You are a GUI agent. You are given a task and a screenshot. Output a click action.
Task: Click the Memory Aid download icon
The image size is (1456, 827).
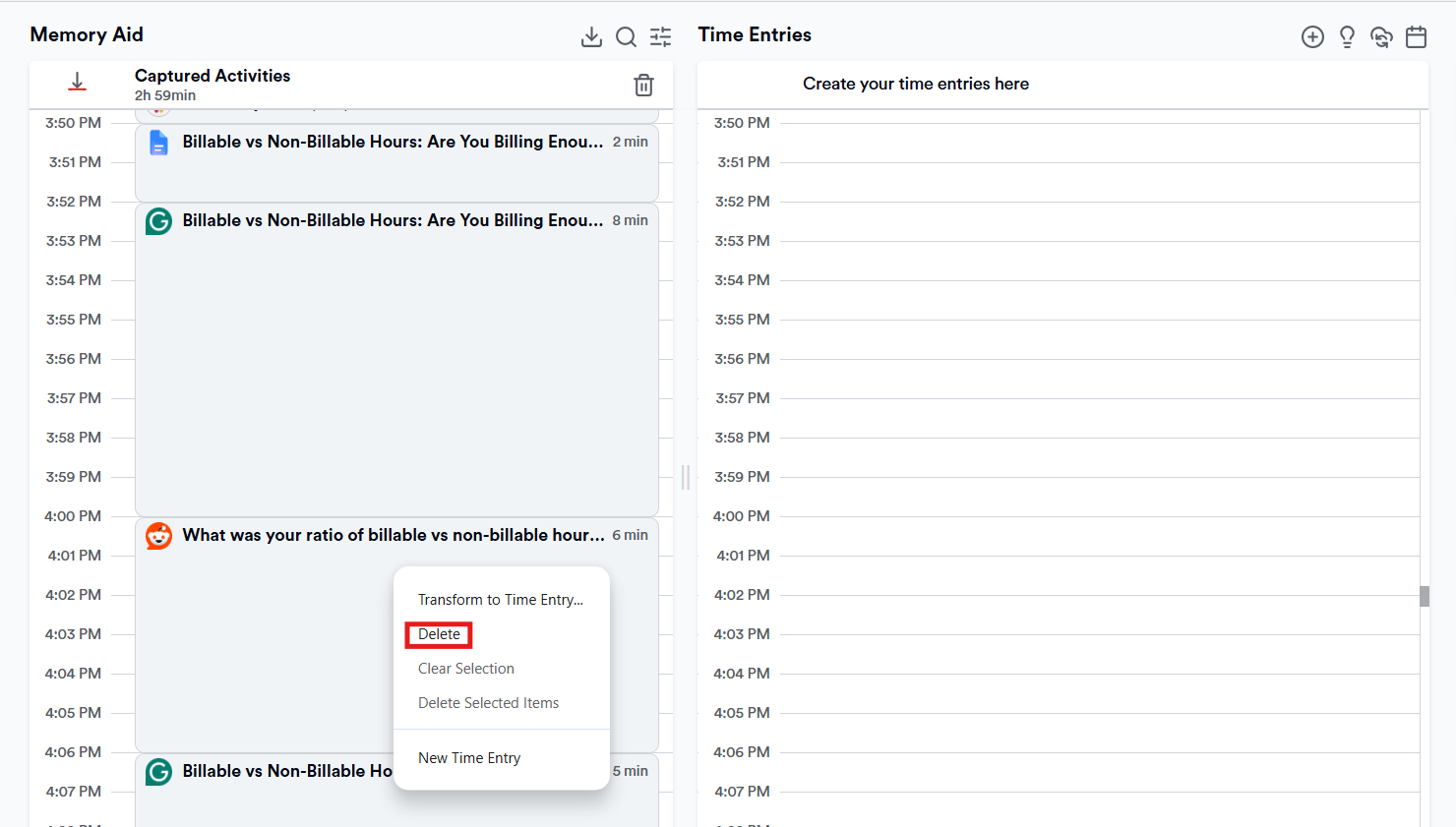pyautogui.click(x=591, y=37)
